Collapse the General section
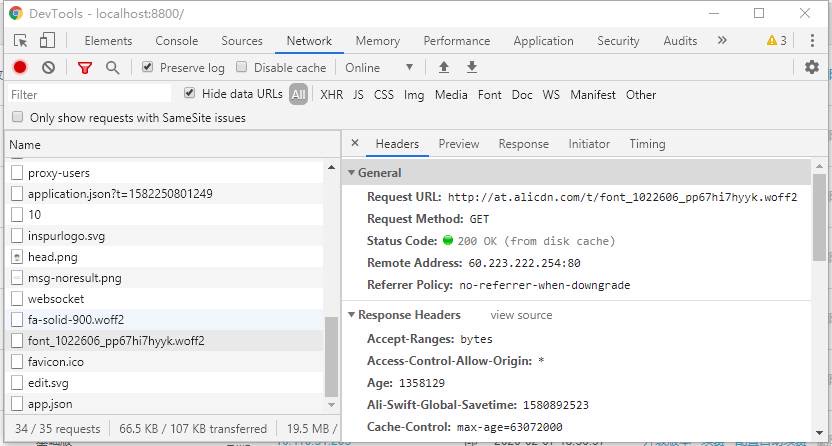The height and width of the screenshot is (446, 832). 374,173
